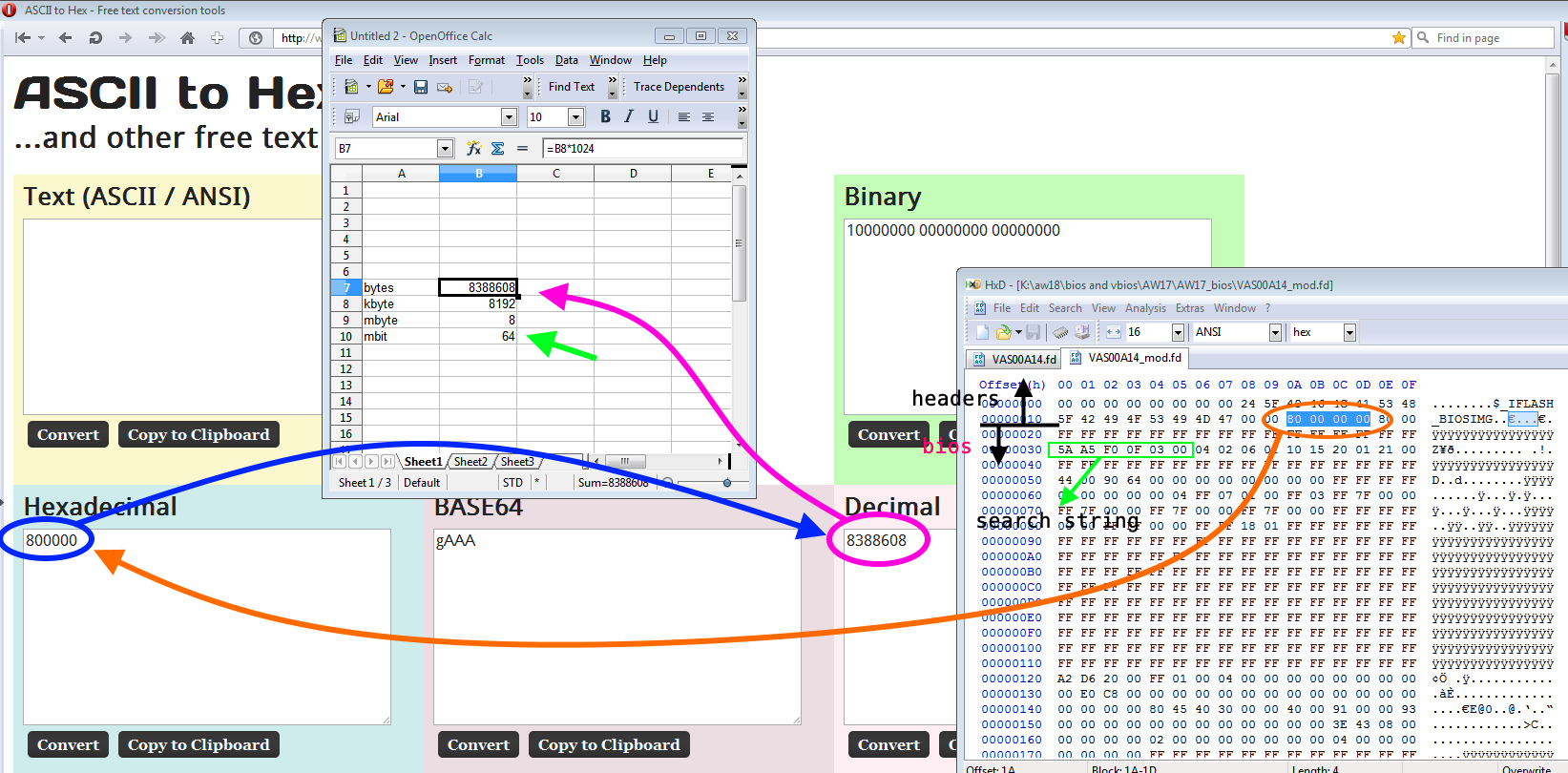Adjust the zoom slider in Calc status bar
Image resolution: width=1568 pixels, height=773 pixels.
click(x=727, y=483)
